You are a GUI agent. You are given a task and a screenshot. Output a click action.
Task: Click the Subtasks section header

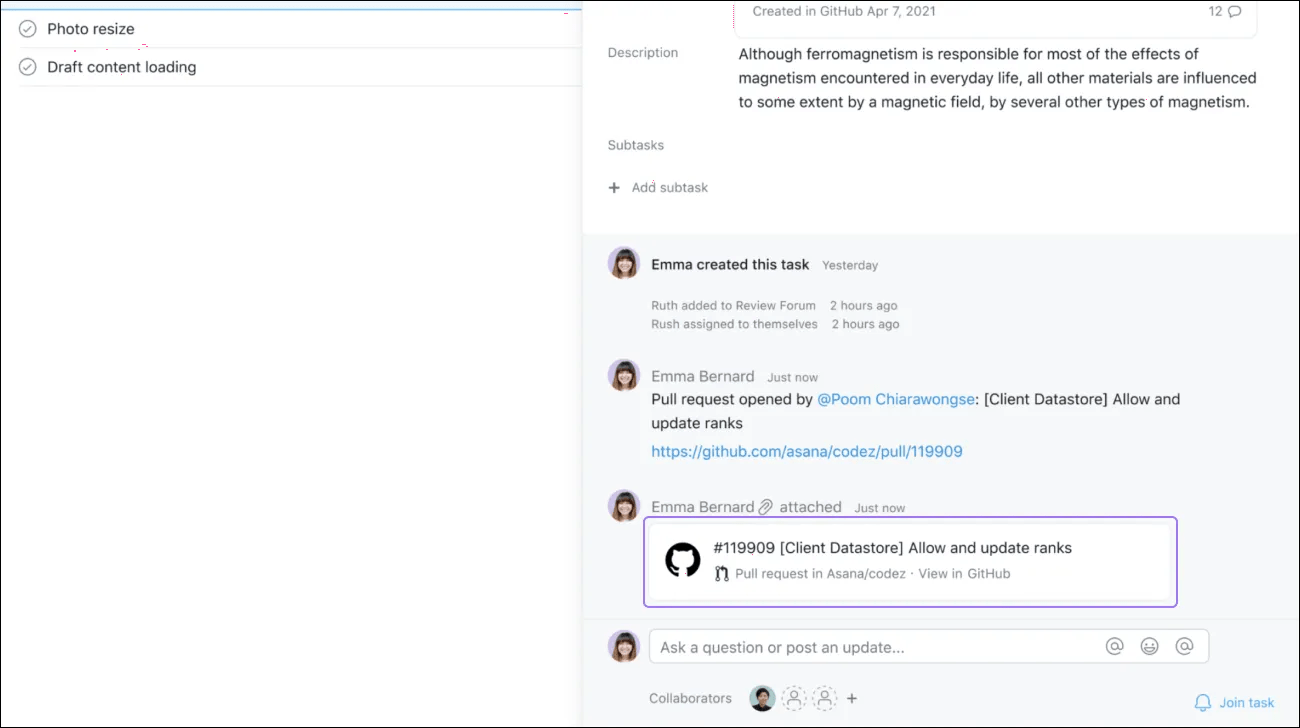click(635, 145)
